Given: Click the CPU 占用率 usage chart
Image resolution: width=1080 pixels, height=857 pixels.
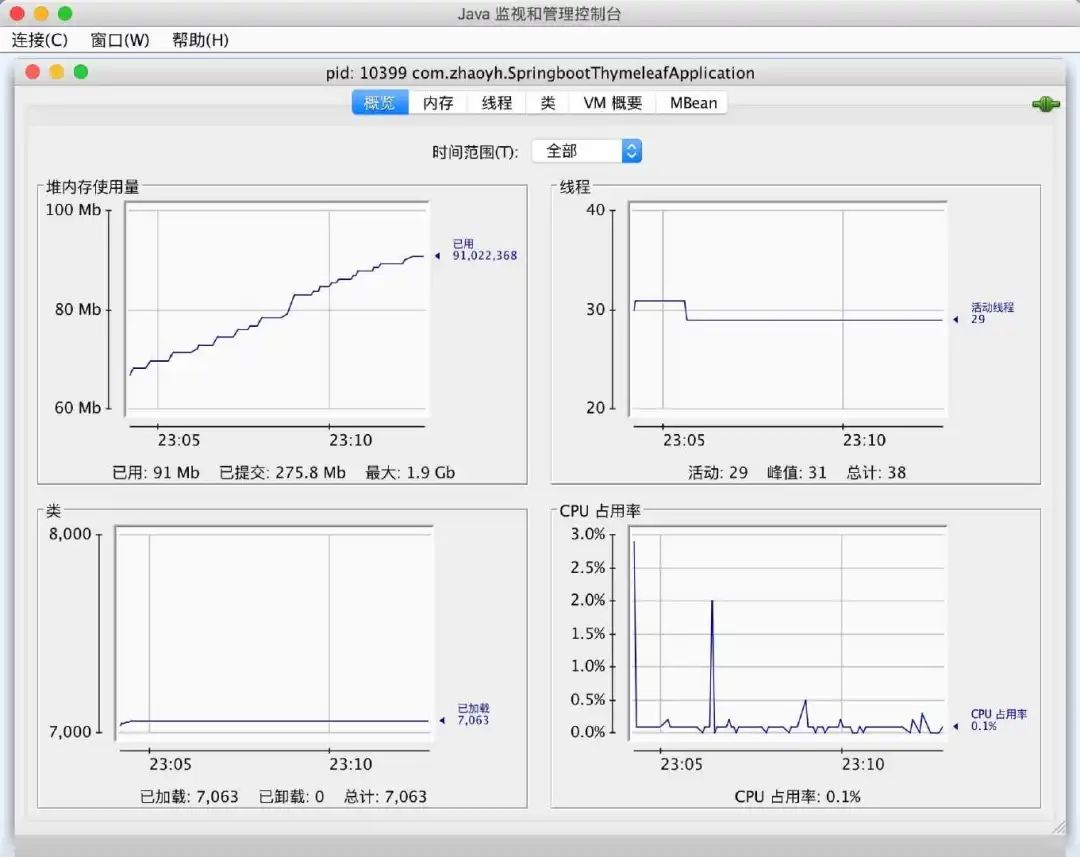Looking at the screenshot, I should [788, 634].
